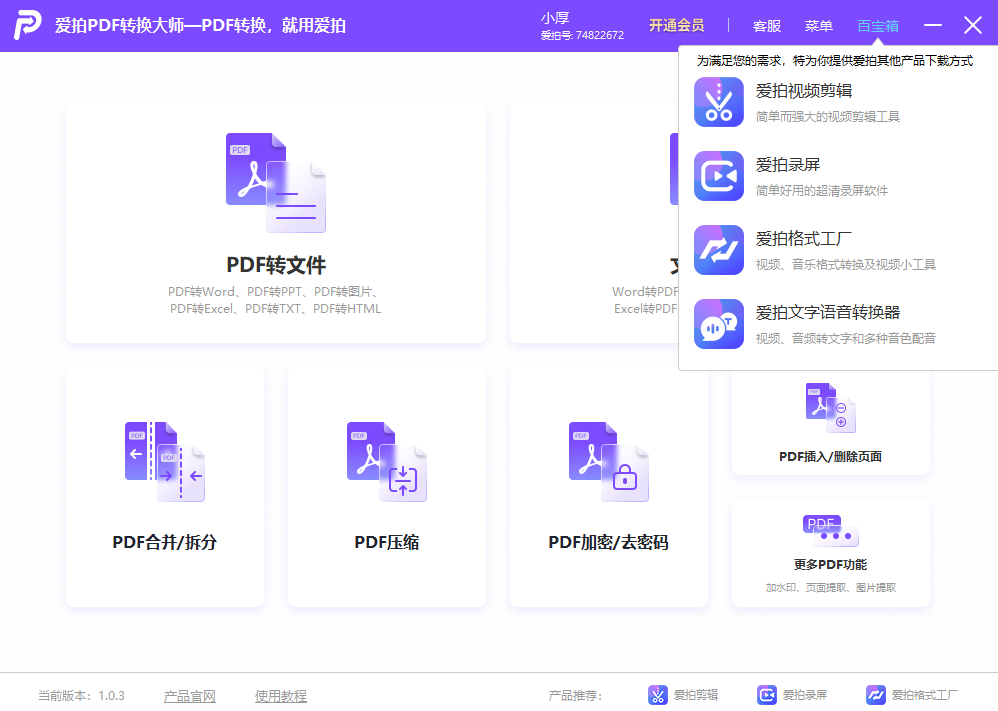Select the 爱拍视频剪辑 title text
This screenshot has height=711, width=998.
(803, 91)
